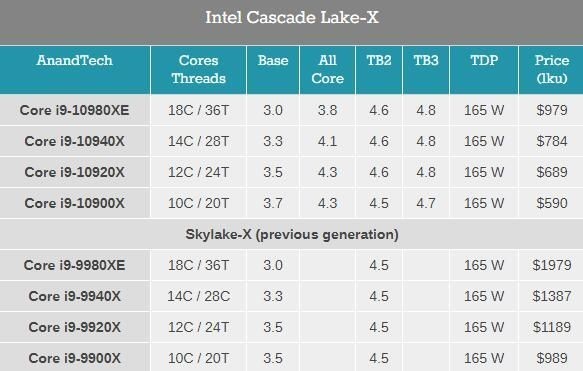Screen dimensions: 583x371
Task: Click the $1979 price cell
Action: 552,265
